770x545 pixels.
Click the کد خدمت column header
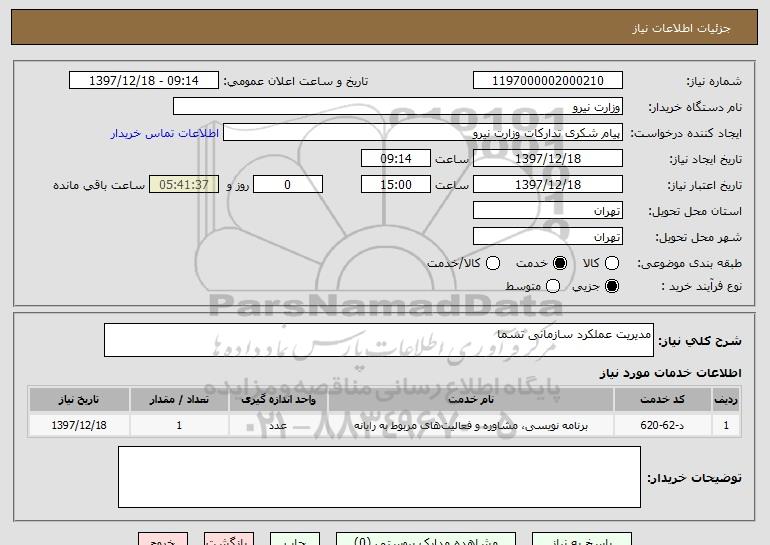point(662,400)
